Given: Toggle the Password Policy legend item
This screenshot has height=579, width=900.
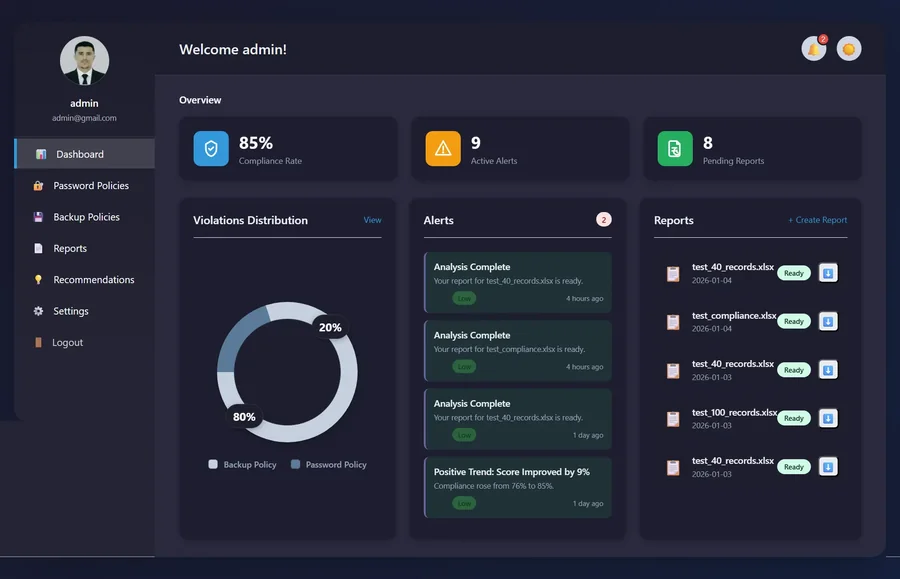Looking at the screenshot, I should tap(328, 464).
